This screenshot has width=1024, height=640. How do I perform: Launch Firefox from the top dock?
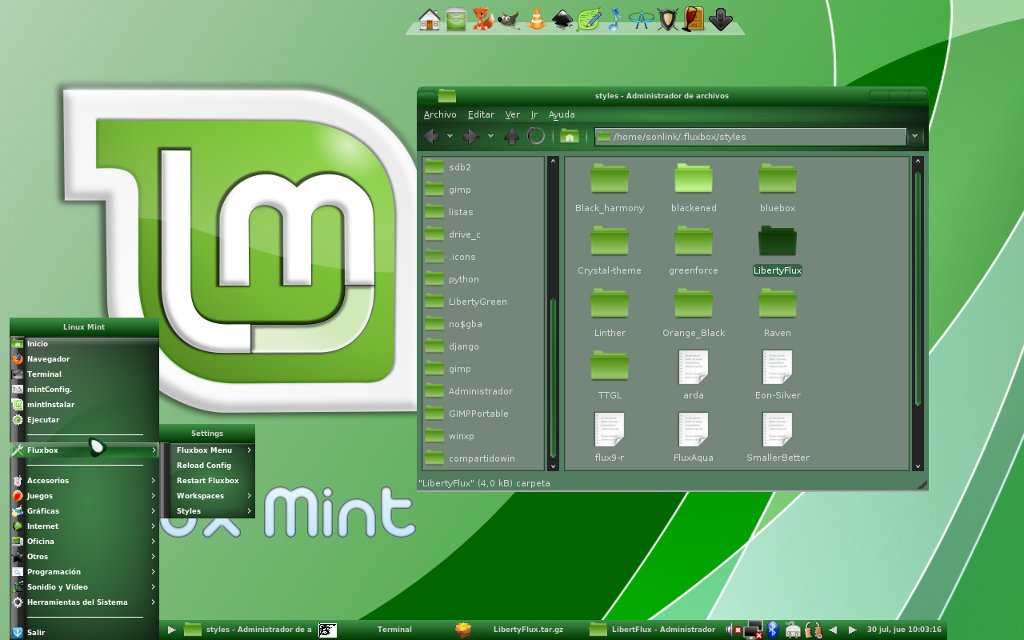[x=483, y=20]
